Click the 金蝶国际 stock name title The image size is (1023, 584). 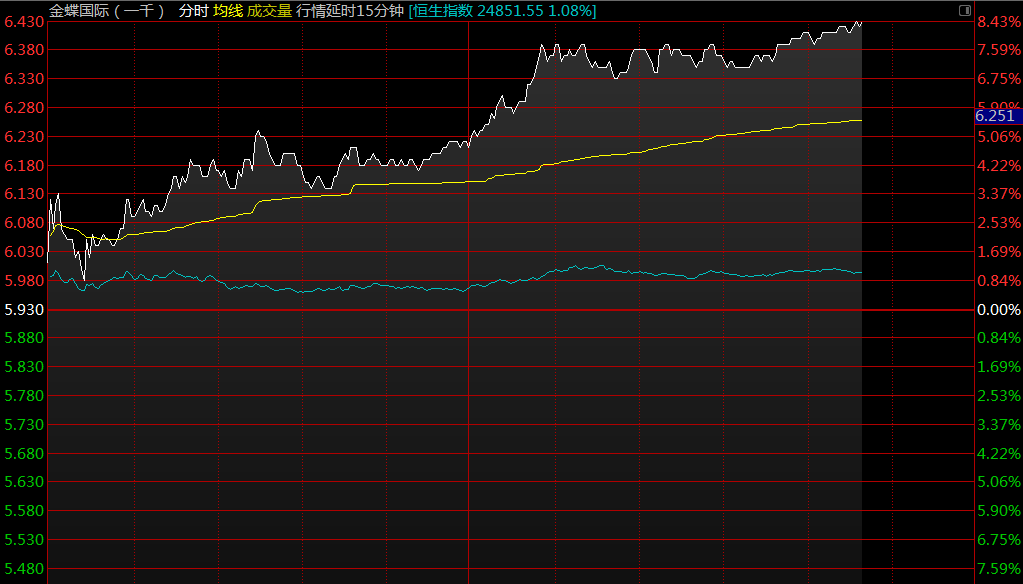107,11
